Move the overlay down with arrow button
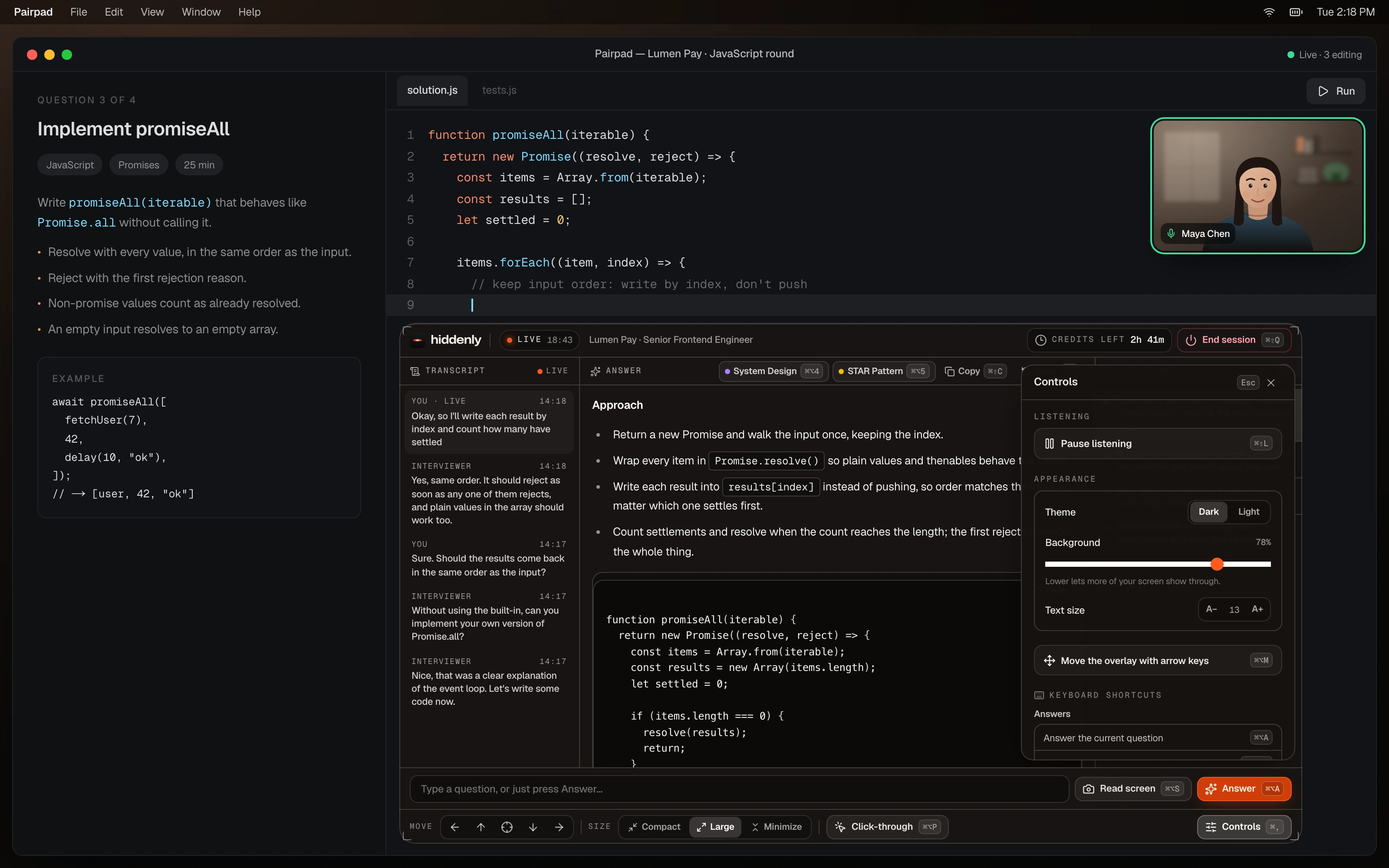Viewport: 1389px width, 868px height. click(533, 827)
